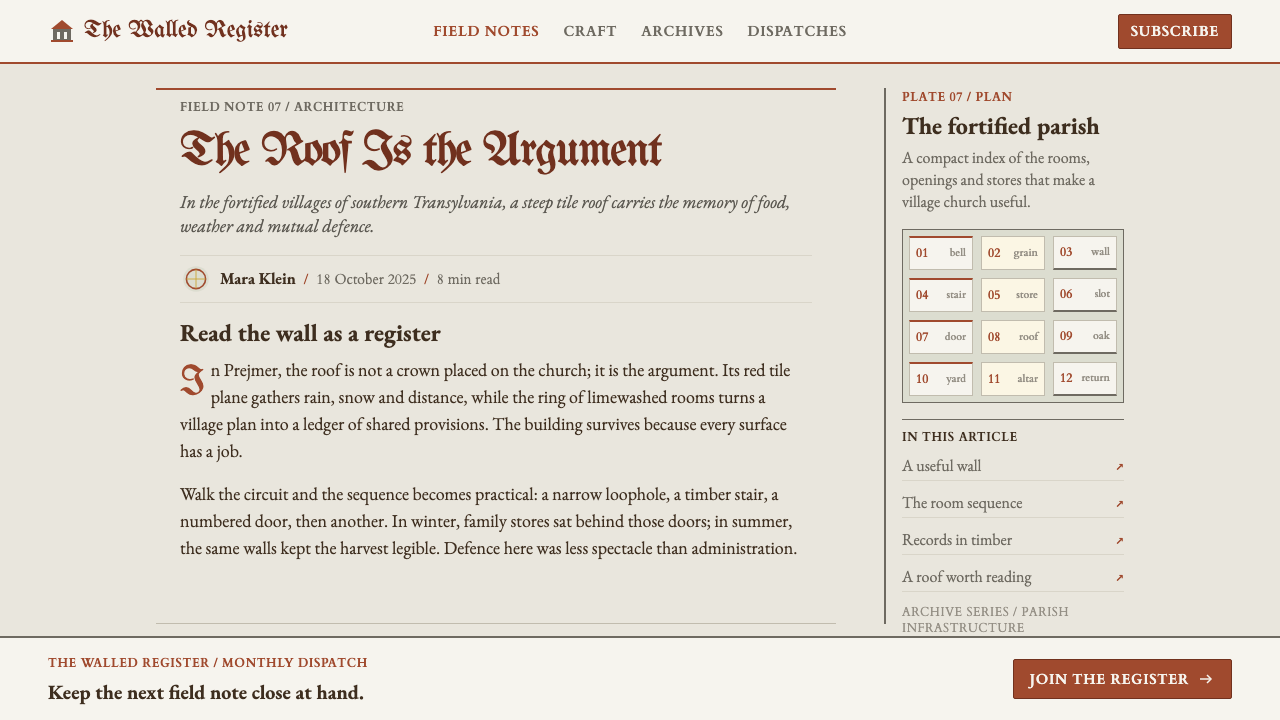Screen dimensions: 1280x720
Task: Click the Field Note 07 / Architecture label
Action: [292, 107]
